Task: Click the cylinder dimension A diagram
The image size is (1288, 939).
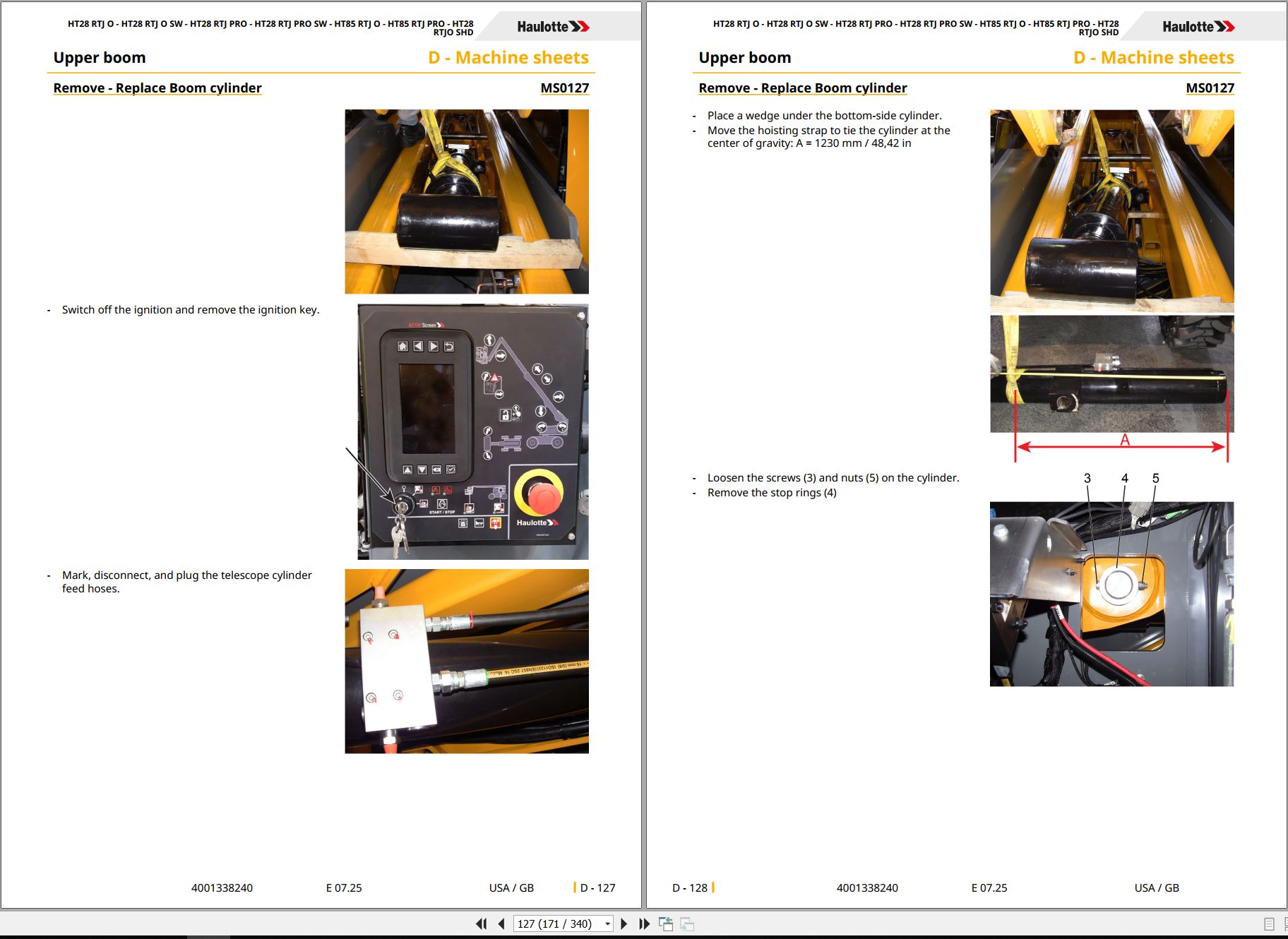Action: tap(1112, 388)
